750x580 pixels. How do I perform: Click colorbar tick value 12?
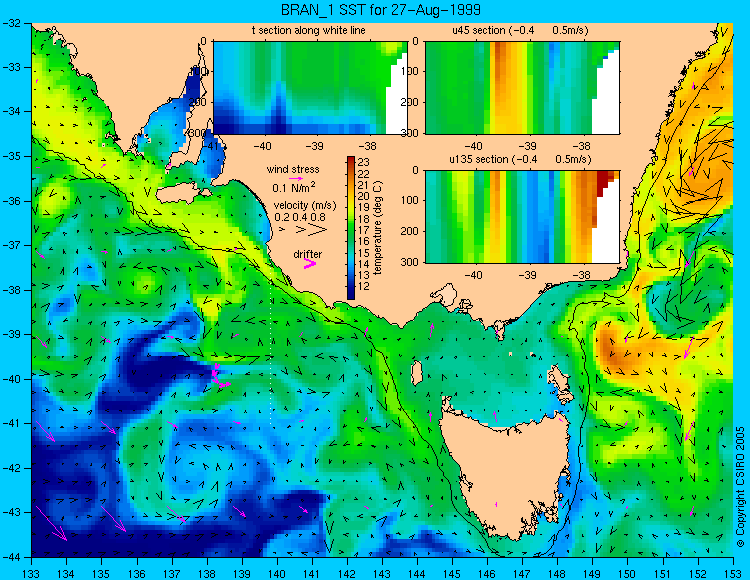364,286
